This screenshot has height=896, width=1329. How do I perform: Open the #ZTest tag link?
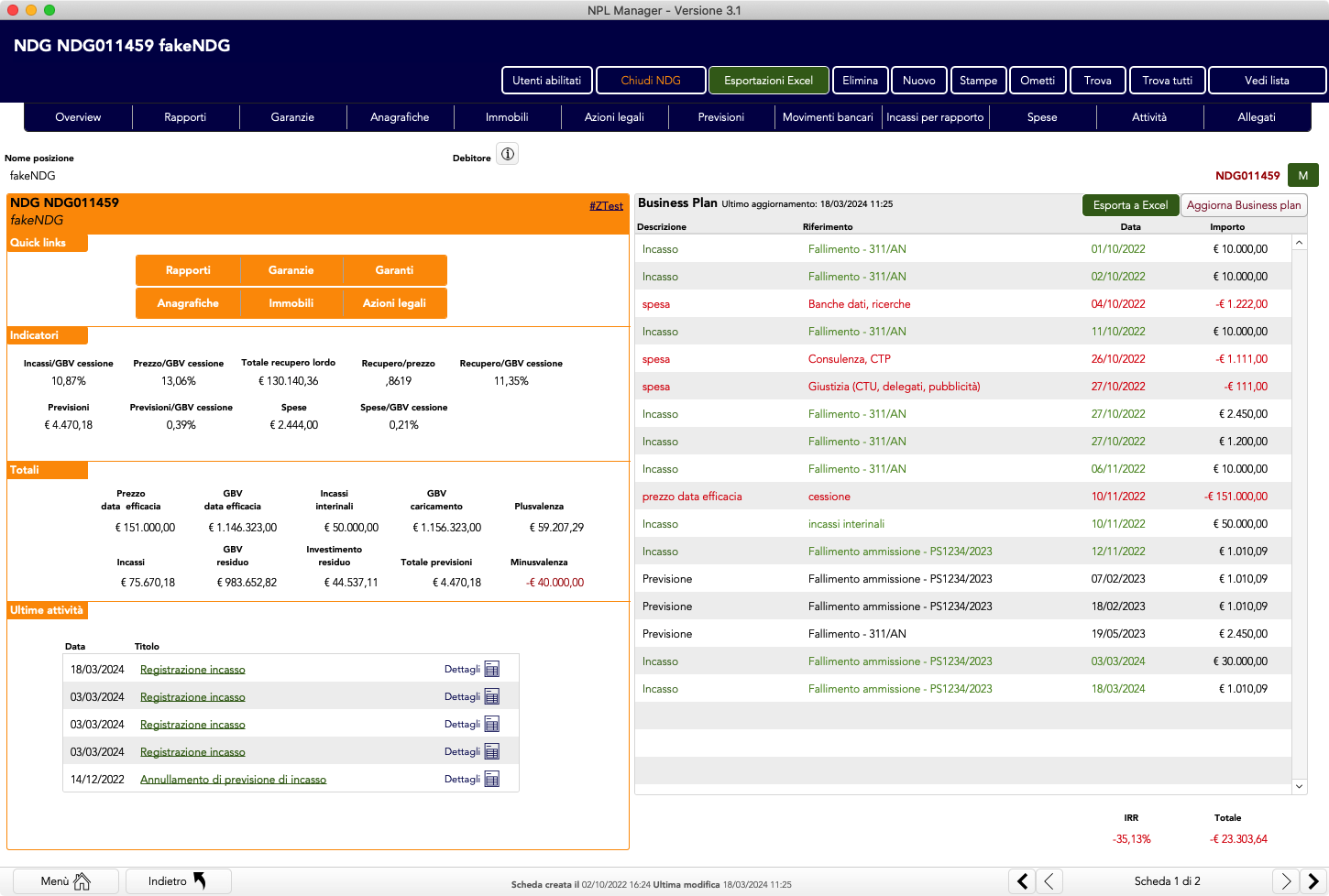606,206
